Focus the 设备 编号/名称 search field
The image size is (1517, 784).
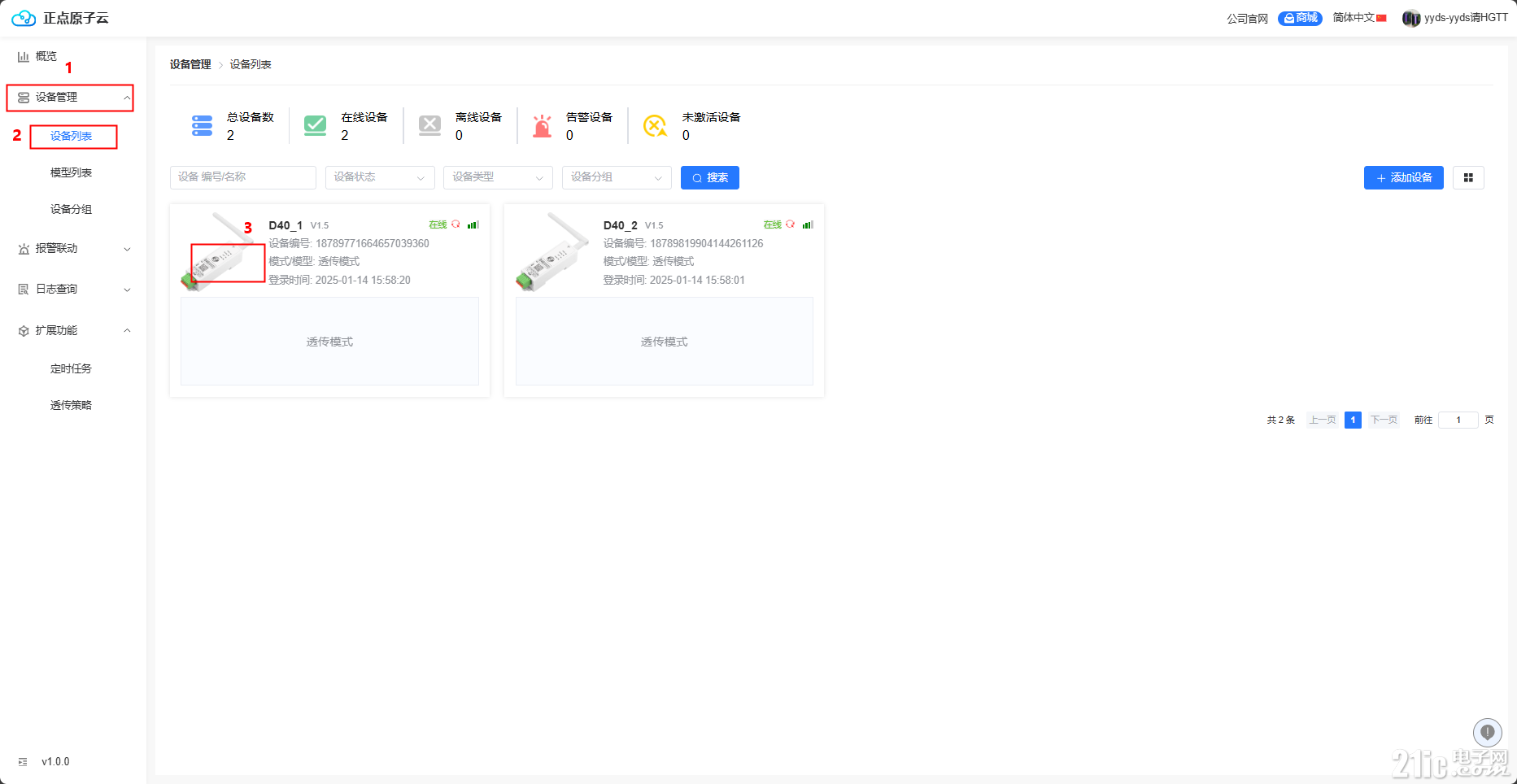tap(243, 177)
